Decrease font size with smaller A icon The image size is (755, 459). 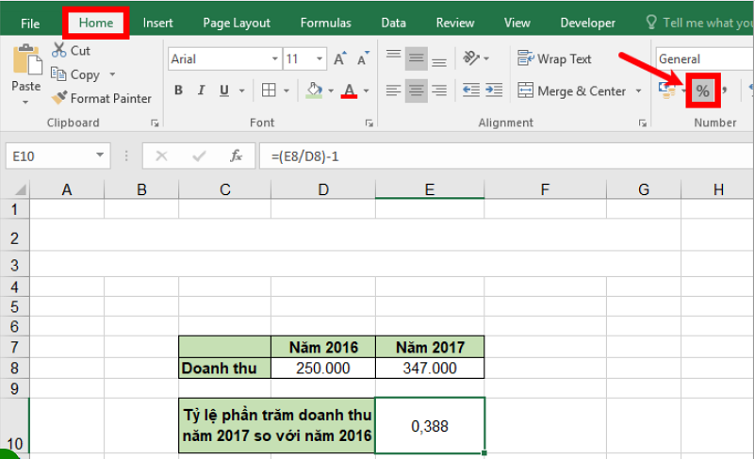point(363,59)
